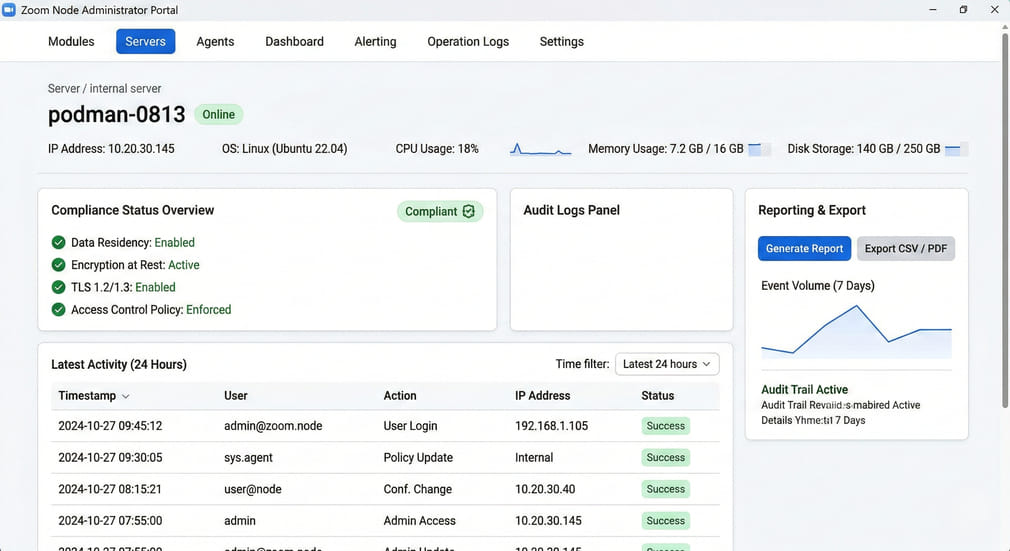The height and width of the screenshot is (551, 1010).
Task: Click the green check beside Encryption at Rest
Action: click(x=58, y=265)
